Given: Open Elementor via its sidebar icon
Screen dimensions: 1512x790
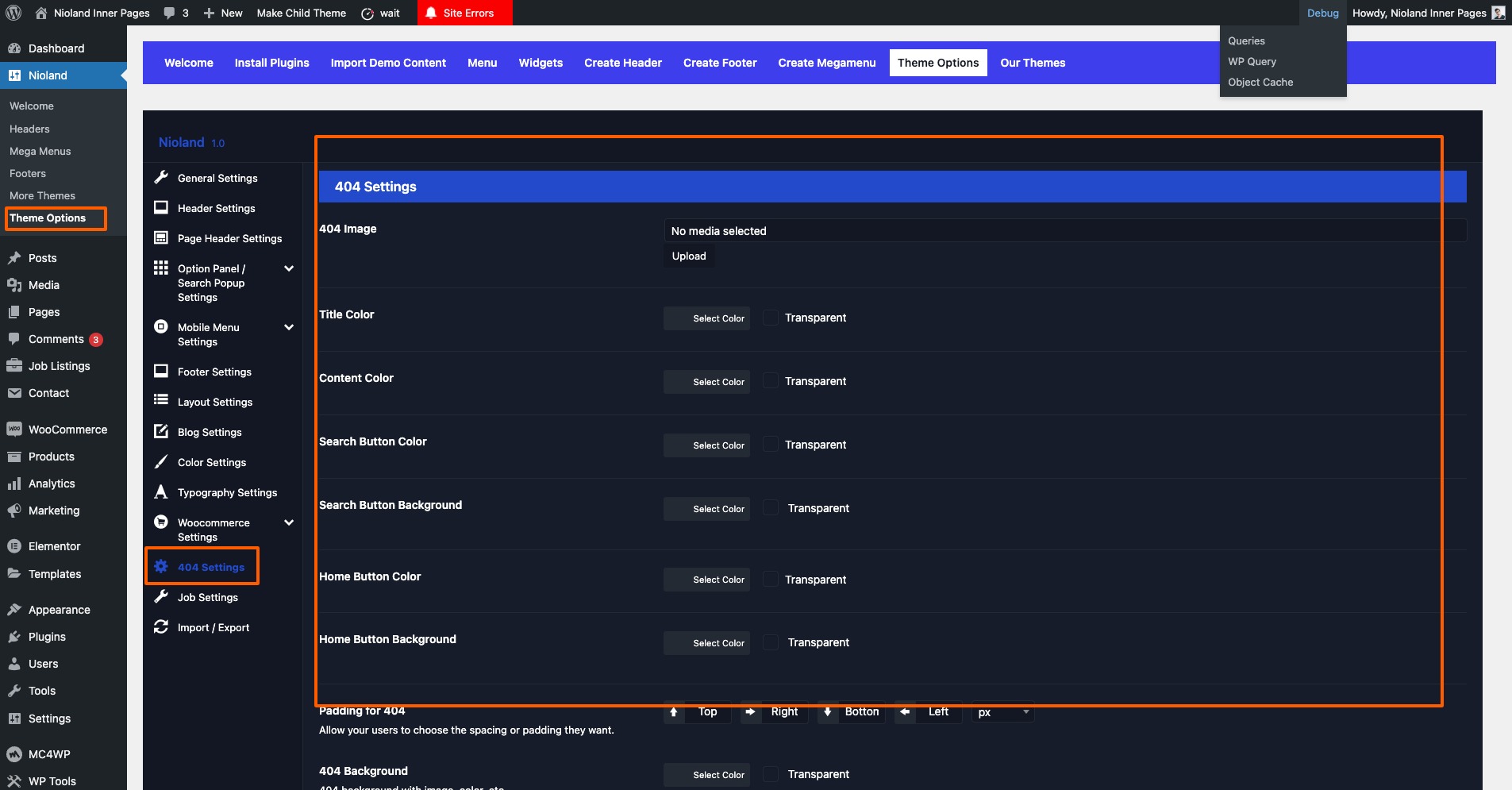Looking at the screenshot, I should click(14, 546).
